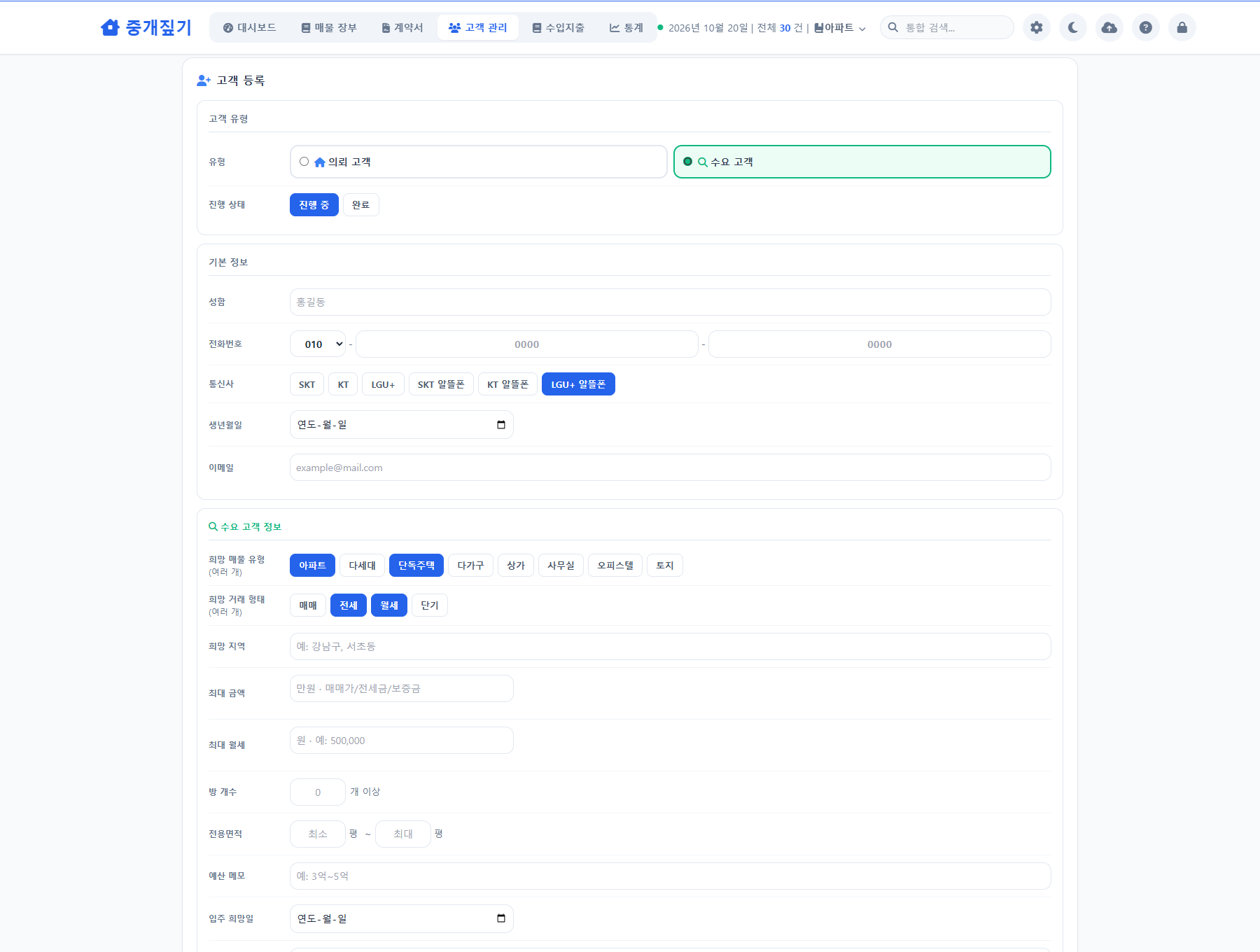This screenshot has width=1260, height=952.
Task: Select 의뢰 고객 radio option
Action: [x=478, y=162]
